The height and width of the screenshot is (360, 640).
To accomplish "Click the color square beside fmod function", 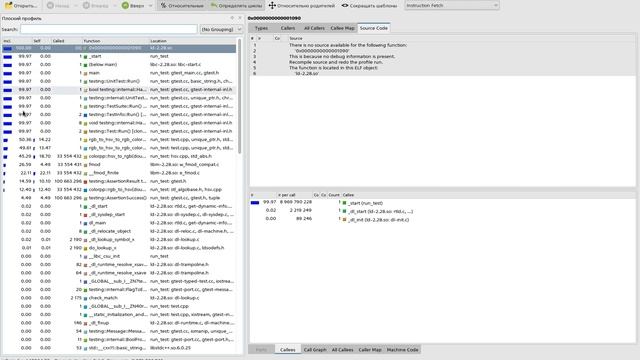I will (85, 164).
